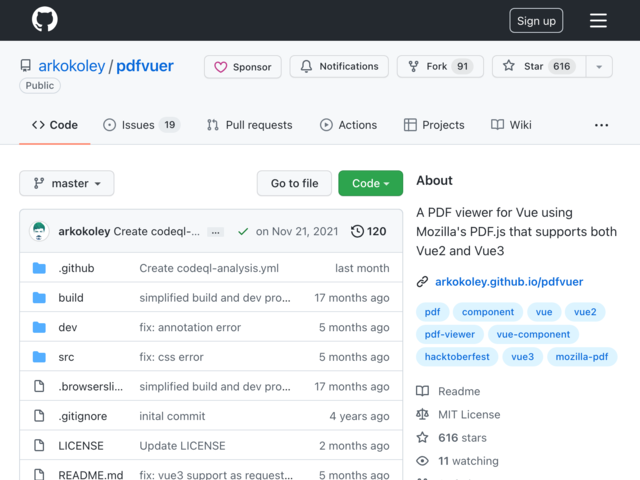Click arkokoley's avatar in commit bar

(x=39, y=231)
